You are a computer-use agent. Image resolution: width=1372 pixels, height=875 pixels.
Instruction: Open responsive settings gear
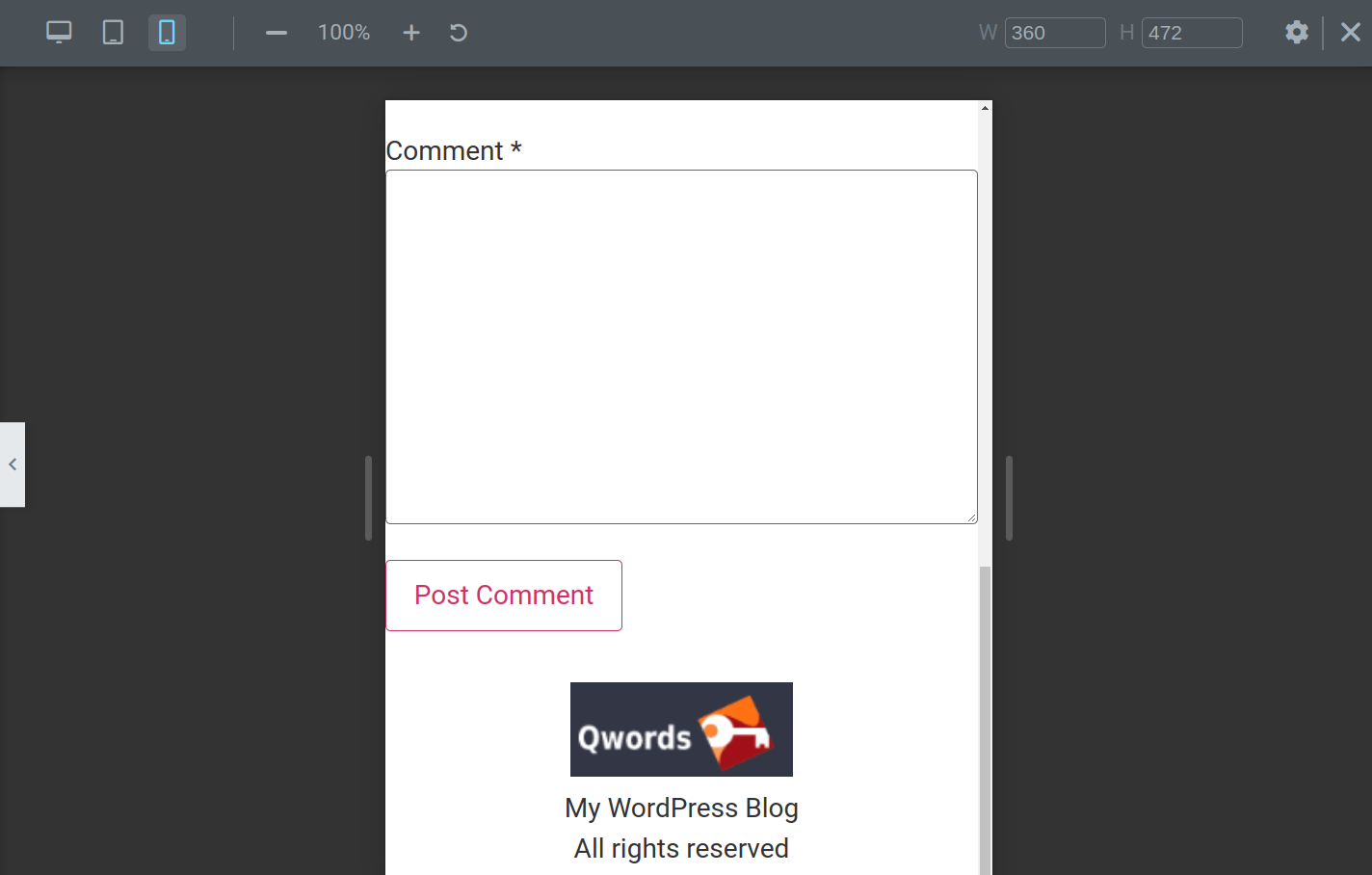tap(1297, 33)
